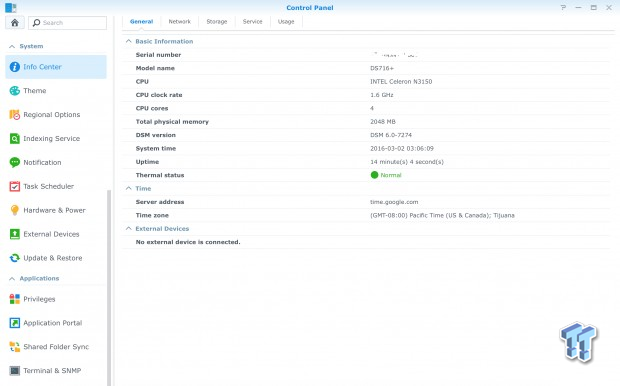This screenshot has width=620, height=386.
Task: Collapse the Time section
Action: 129,188
